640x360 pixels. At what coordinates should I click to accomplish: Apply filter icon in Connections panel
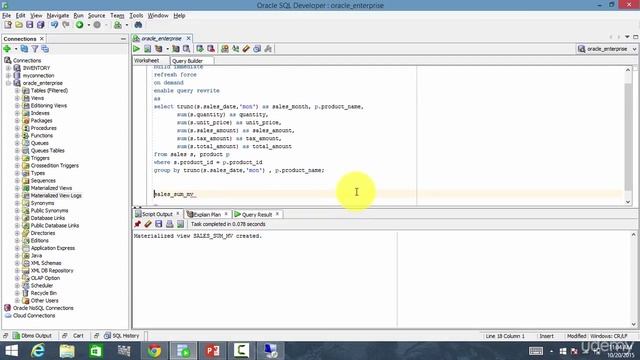click(35, 49)
